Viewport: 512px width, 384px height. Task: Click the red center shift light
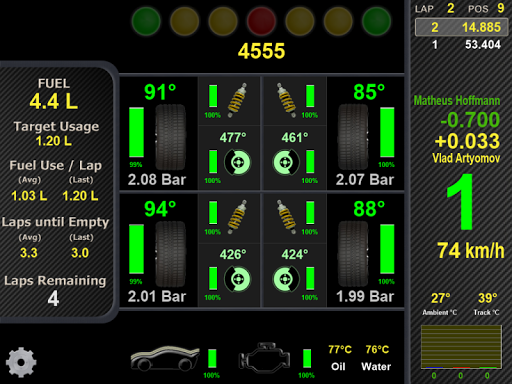[261, 21]
